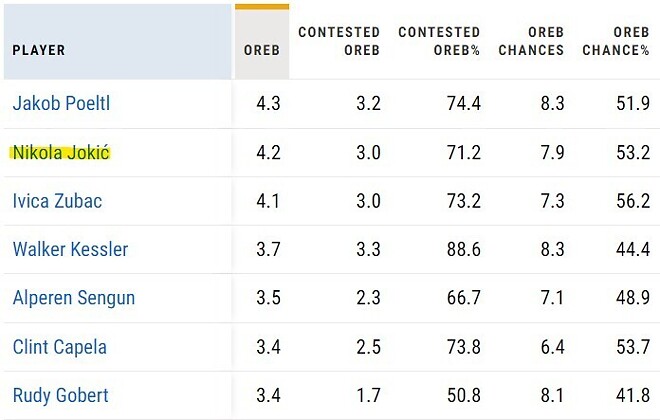Open Rudy Gobert's player page
660x420 pixels.
coord(59,396)
